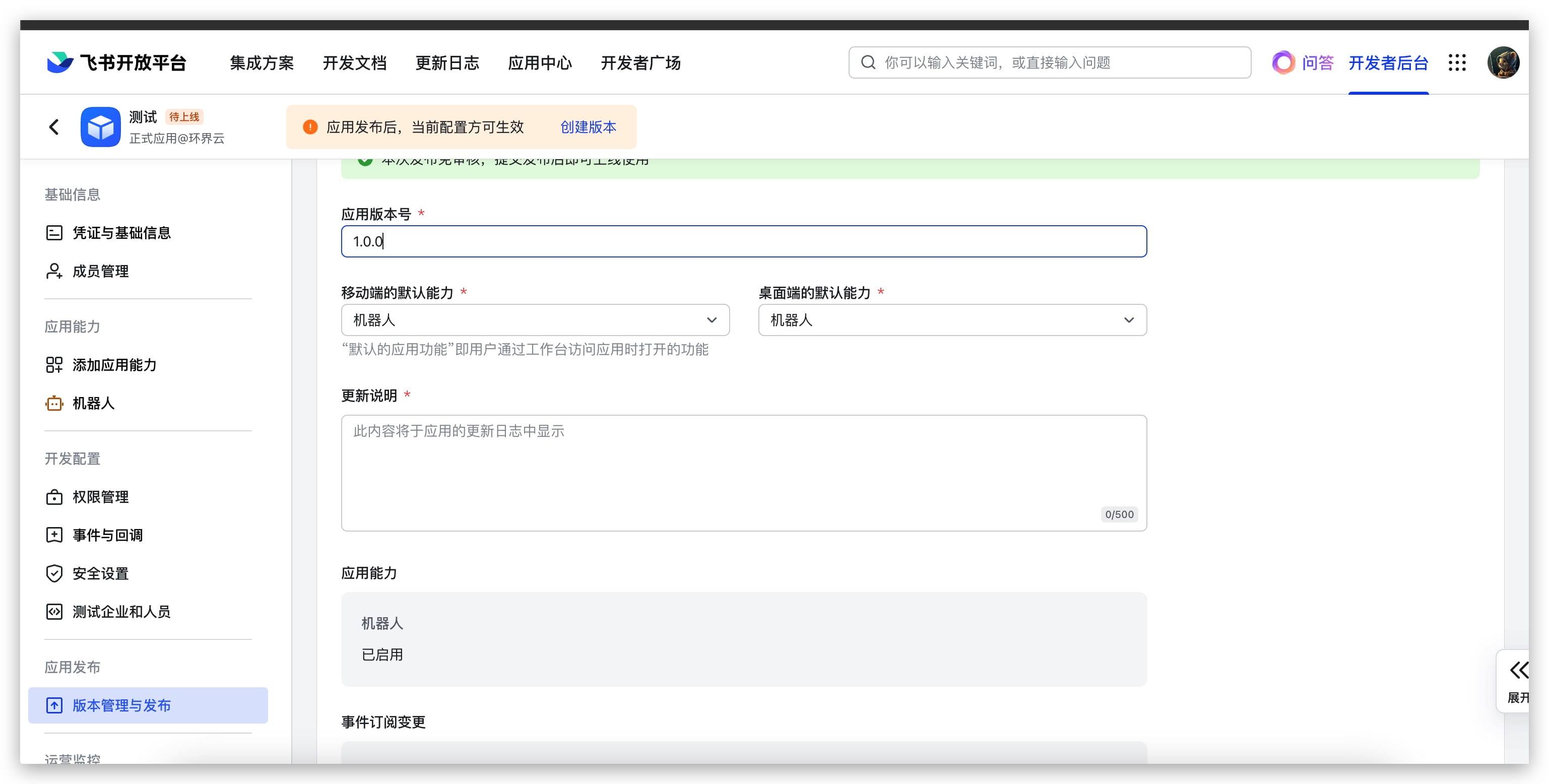The image size is (1549, 784).
Task: Click the back arrow beside the app name
Action: 54,127
